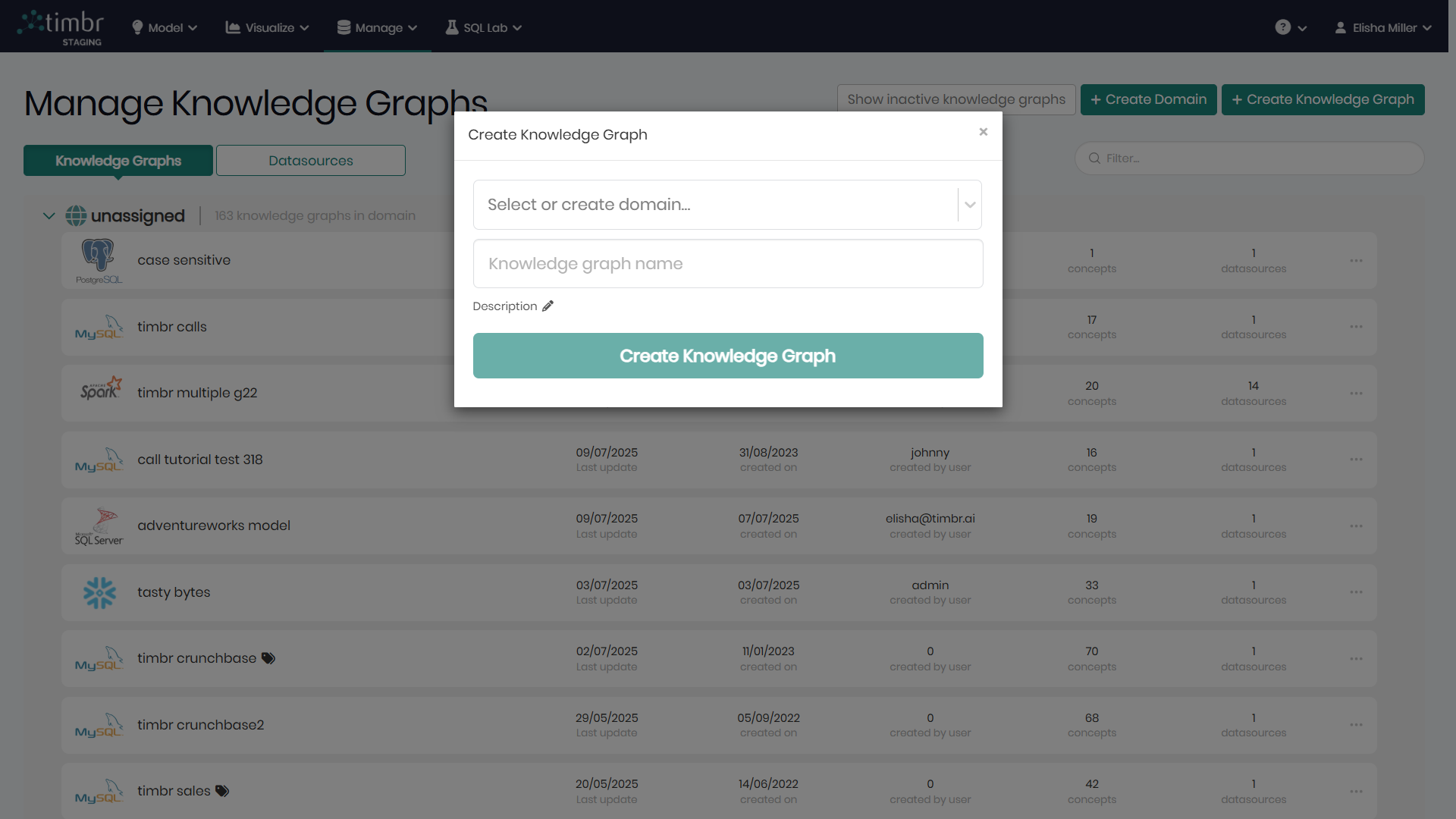1456x819 pixels.
Task: Open the SQL Lab menu
Action: [x=484, y=28]
